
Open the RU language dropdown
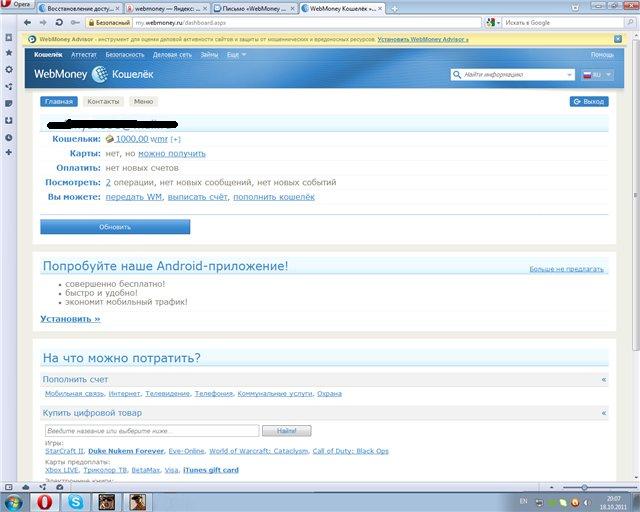click(x=597, y=75)
